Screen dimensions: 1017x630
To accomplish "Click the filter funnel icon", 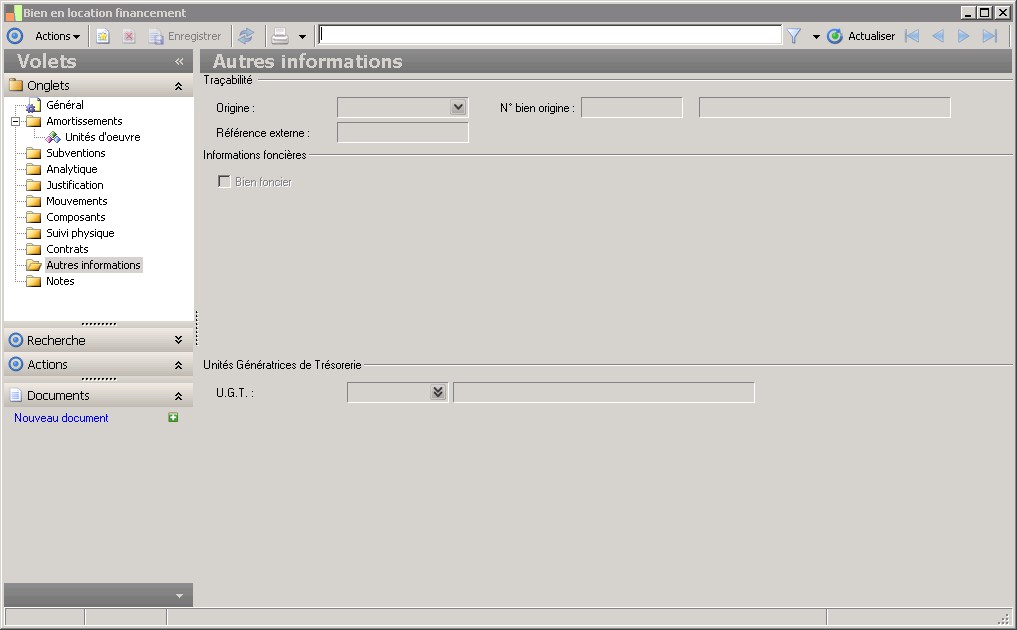I will click(x=794, y=36).
